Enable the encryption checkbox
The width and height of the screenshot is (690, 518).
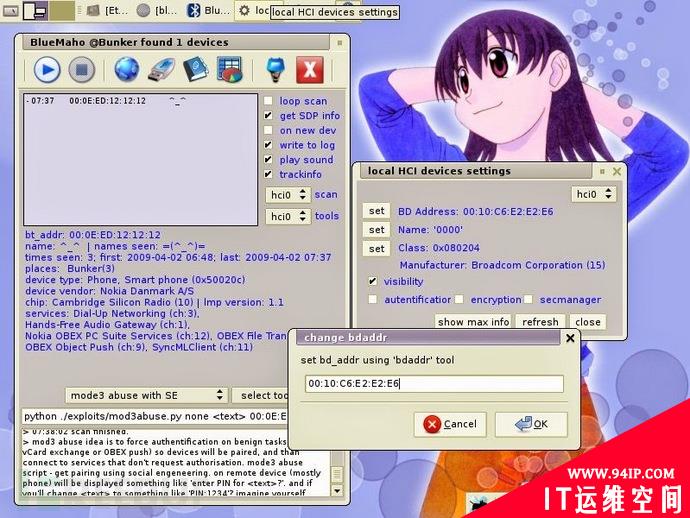point(459,300)
